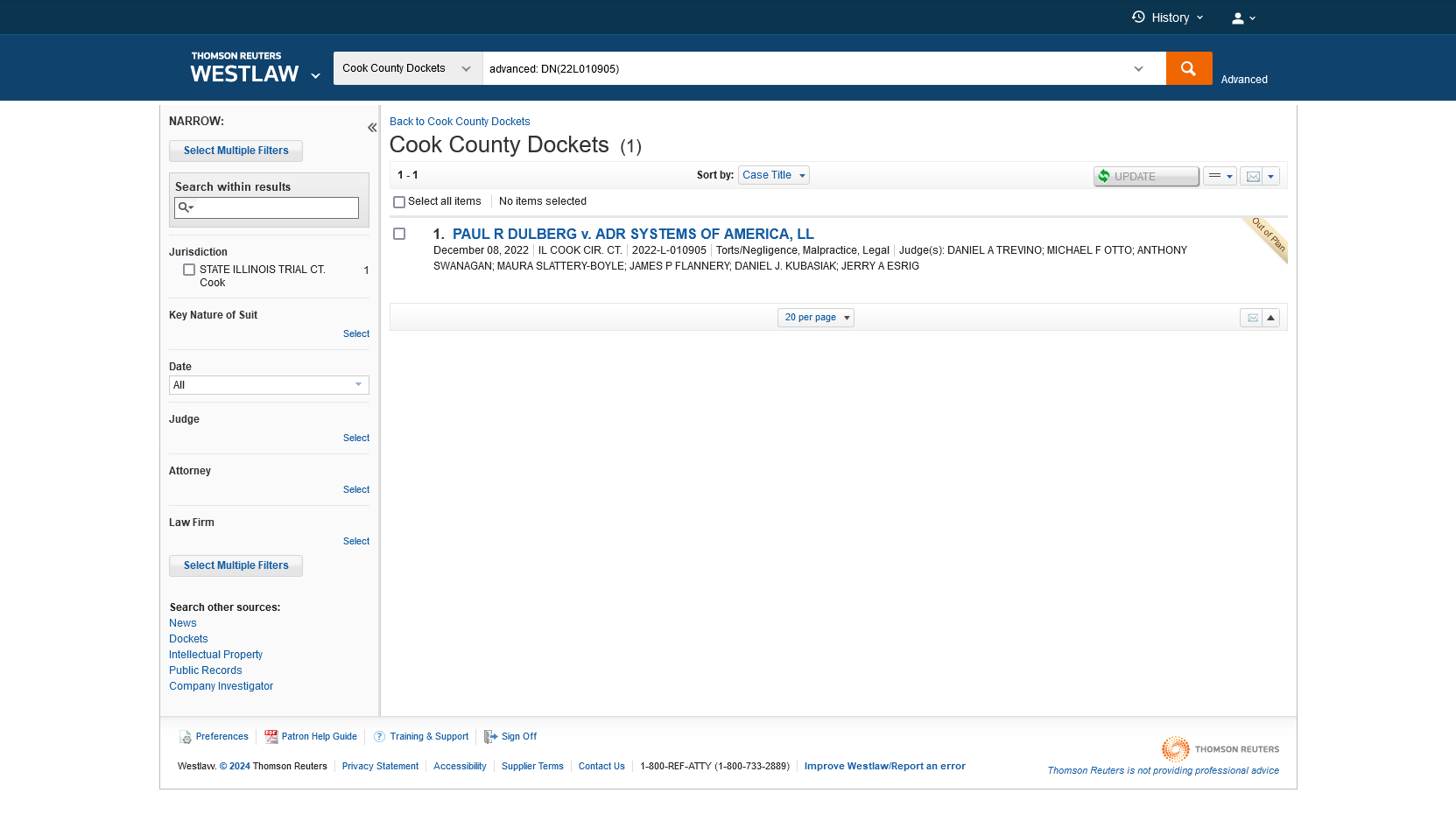This screenshot has width=1456, height=814.
Task: Click the Sign Off door icon
Action: point(490,737)
